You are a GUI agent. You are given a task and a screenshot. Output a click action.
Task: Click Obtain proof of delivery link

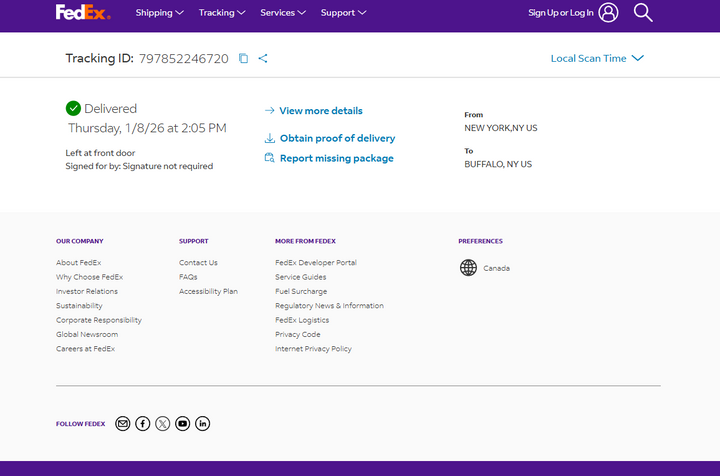pos(337,138)
